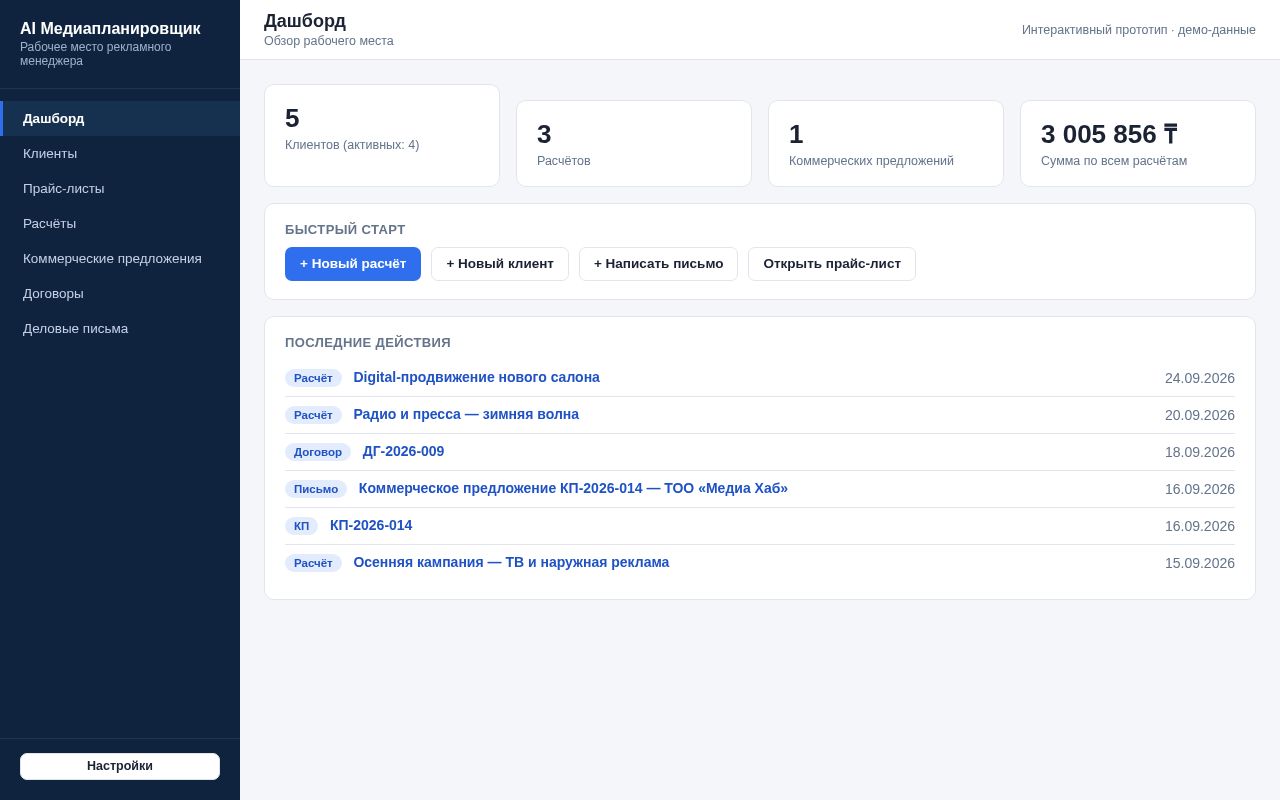
Task: Create a new calculation with + Новый расчёт
Action: [x=353, y=264]
